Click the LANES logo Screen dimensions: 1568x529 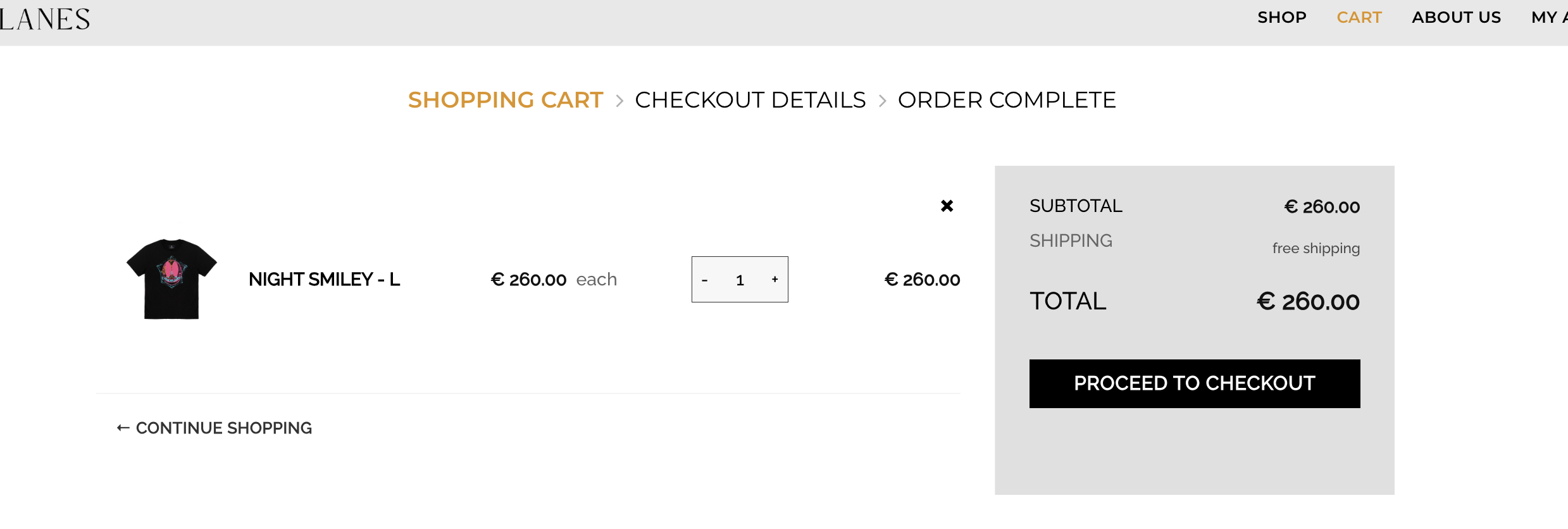pos(45,20)
